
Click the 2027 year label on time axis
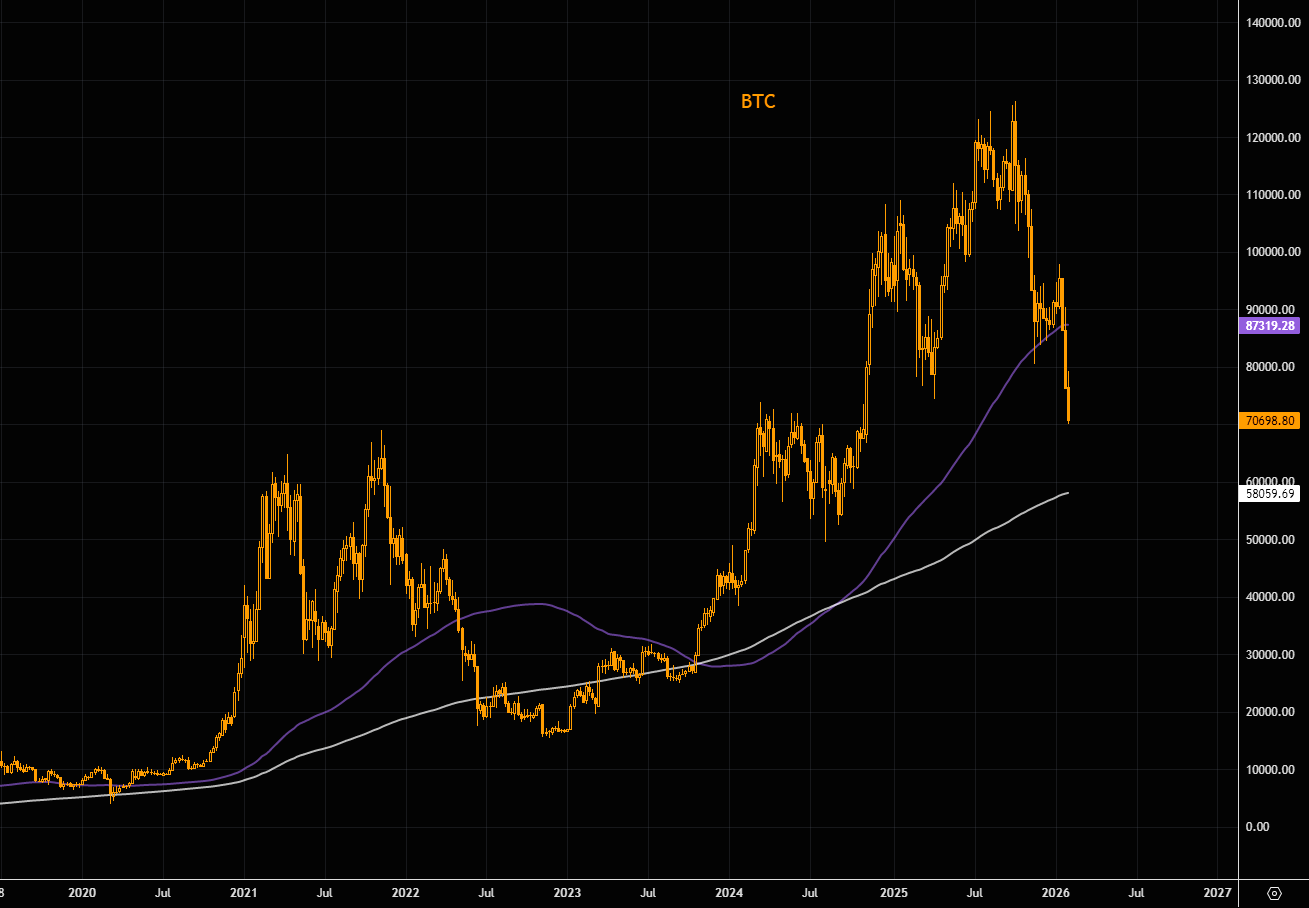[x=1217, y=891]
